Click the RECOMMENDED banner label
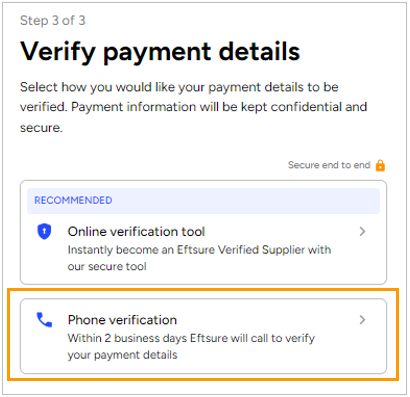This screenshot has height=397, width=410. (73, 200)
